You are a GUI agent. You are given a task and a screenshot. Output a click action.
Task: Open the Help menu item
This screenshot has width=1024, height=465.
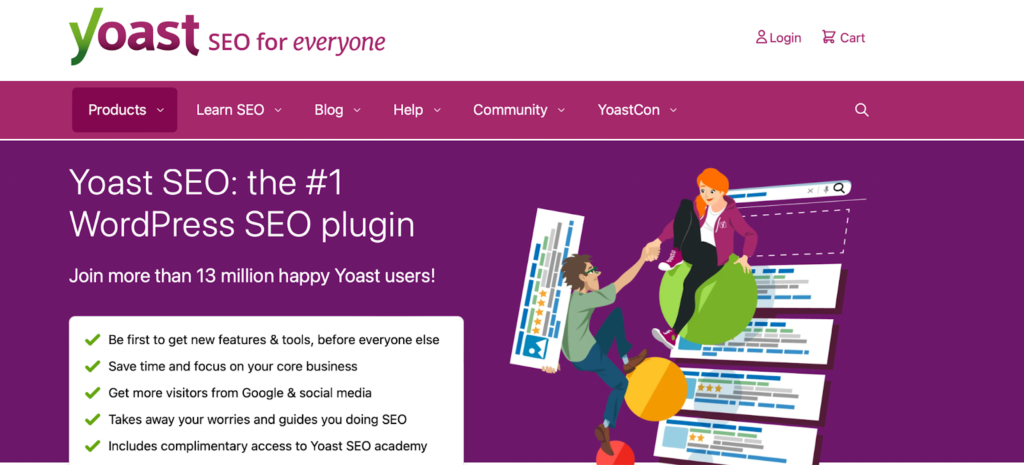tap(408, 110)
